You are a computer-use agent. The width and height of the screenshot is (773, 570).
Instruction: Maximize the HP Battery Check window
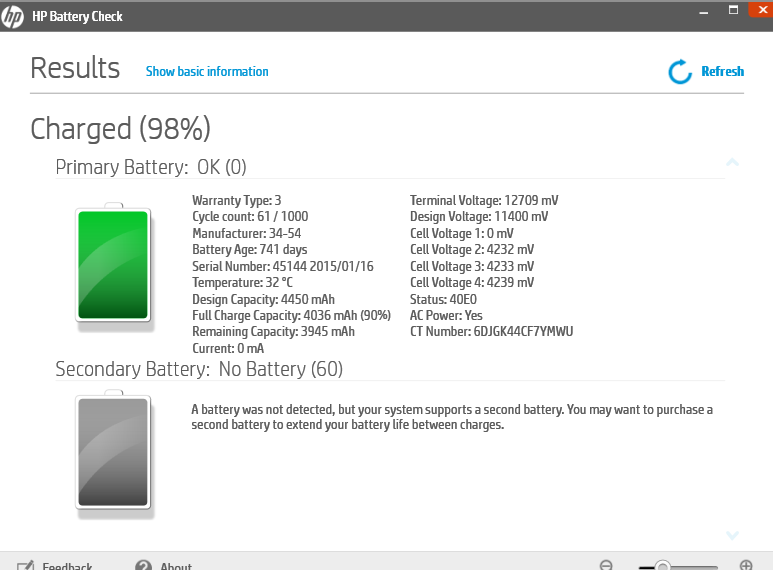[x=734, y=10]
